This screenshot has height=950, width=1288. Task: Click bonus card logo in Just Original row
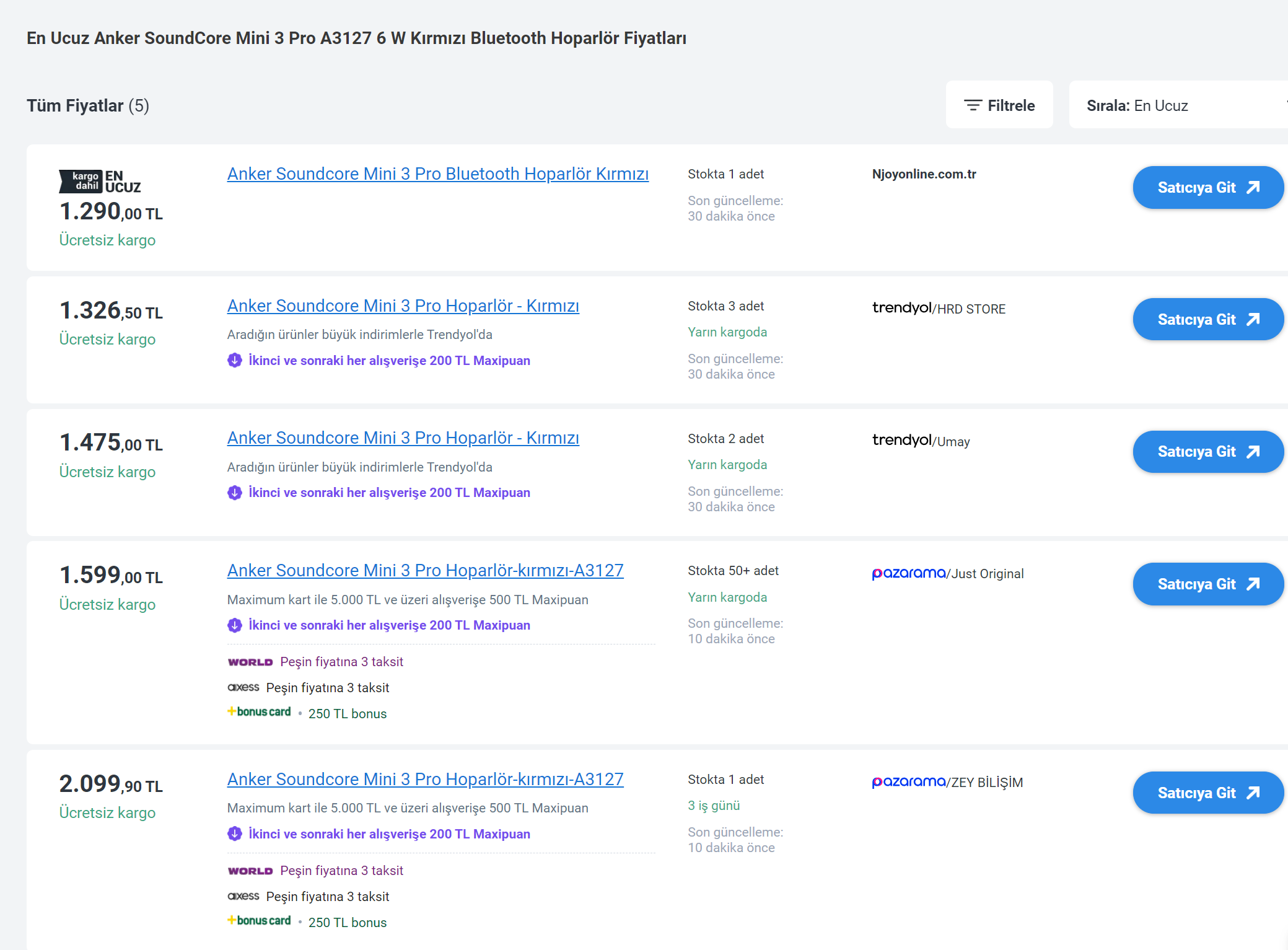pyautogui.click(x=259, y=712)
